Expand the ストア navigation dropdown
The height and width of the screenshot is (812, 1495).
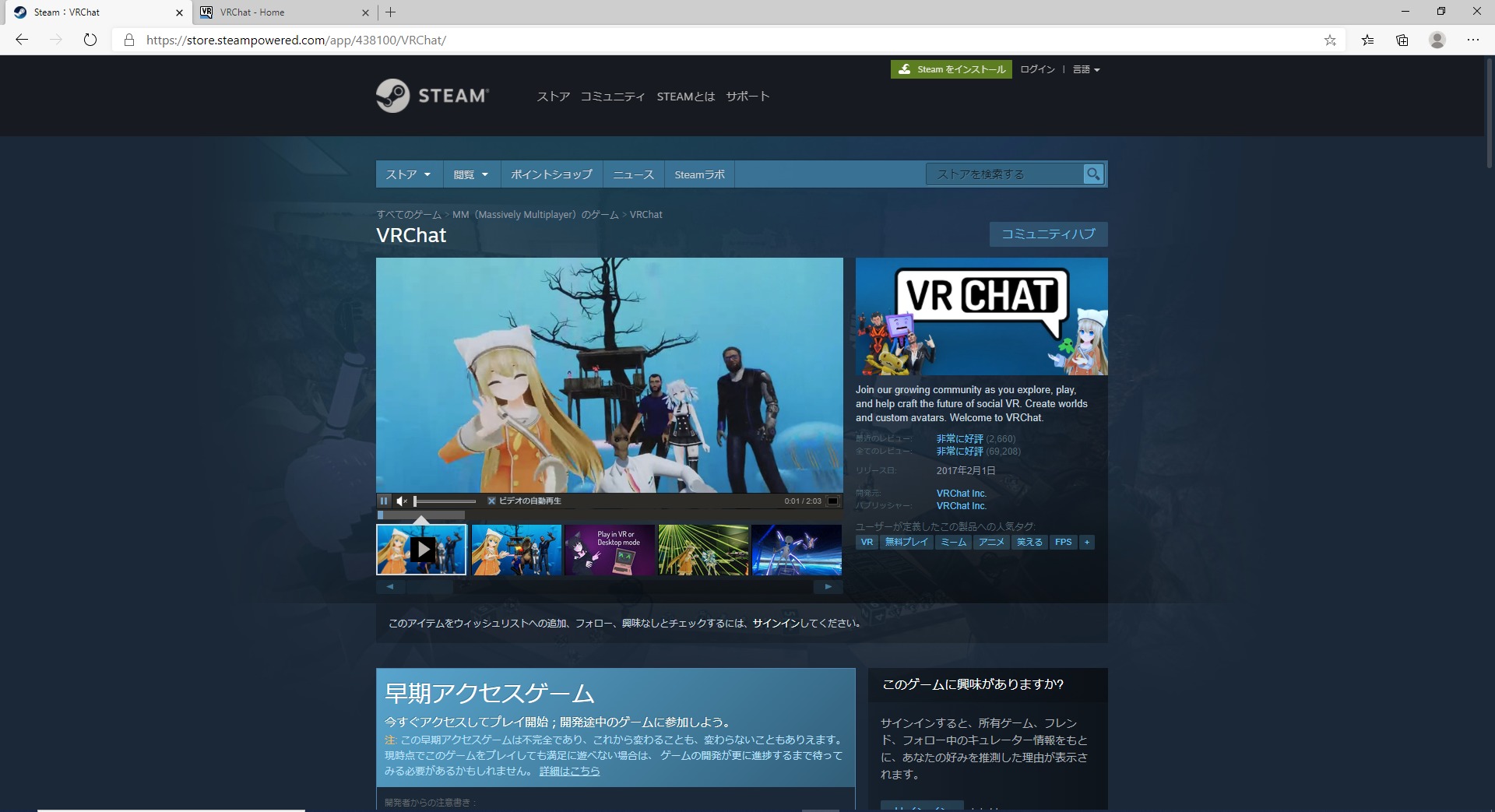coord(407,174)
